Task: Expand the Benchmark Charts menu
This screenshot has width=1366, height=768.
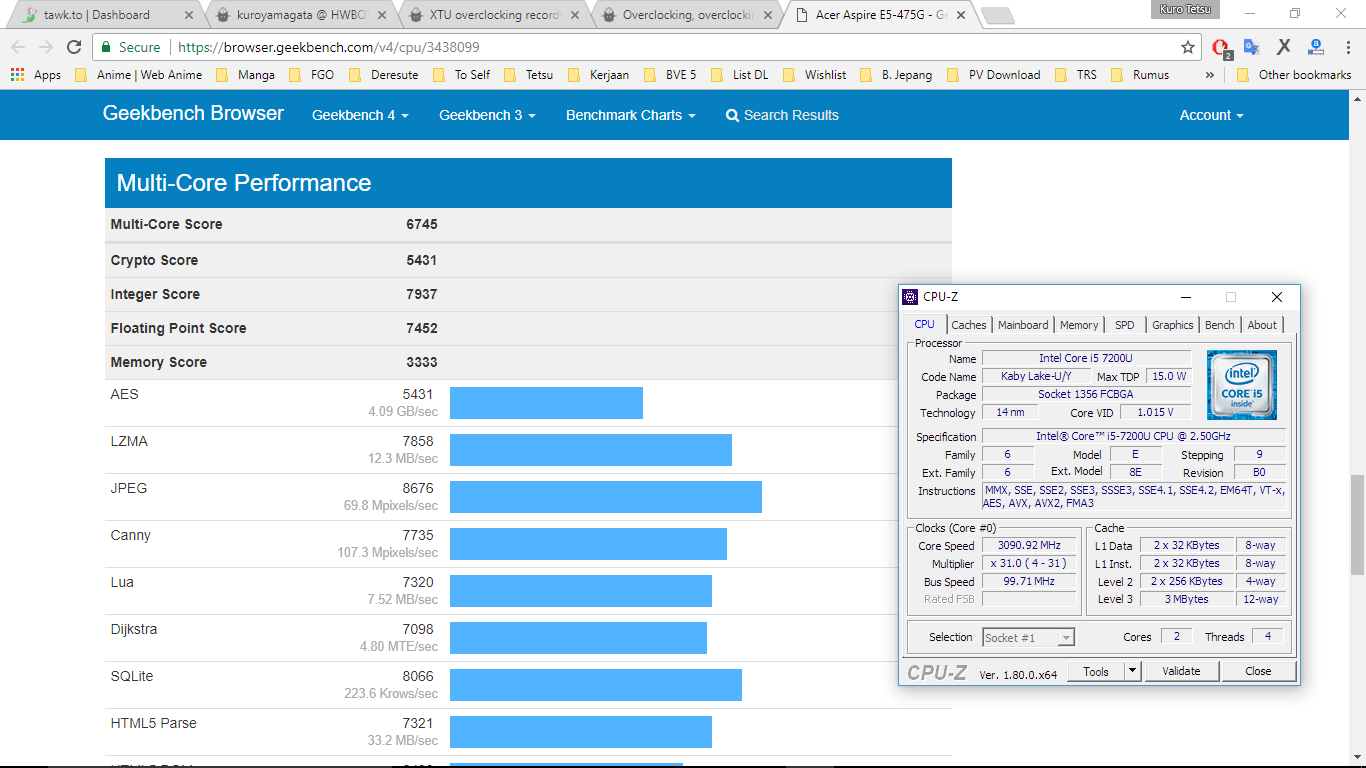Action: (x=630, y=115)
